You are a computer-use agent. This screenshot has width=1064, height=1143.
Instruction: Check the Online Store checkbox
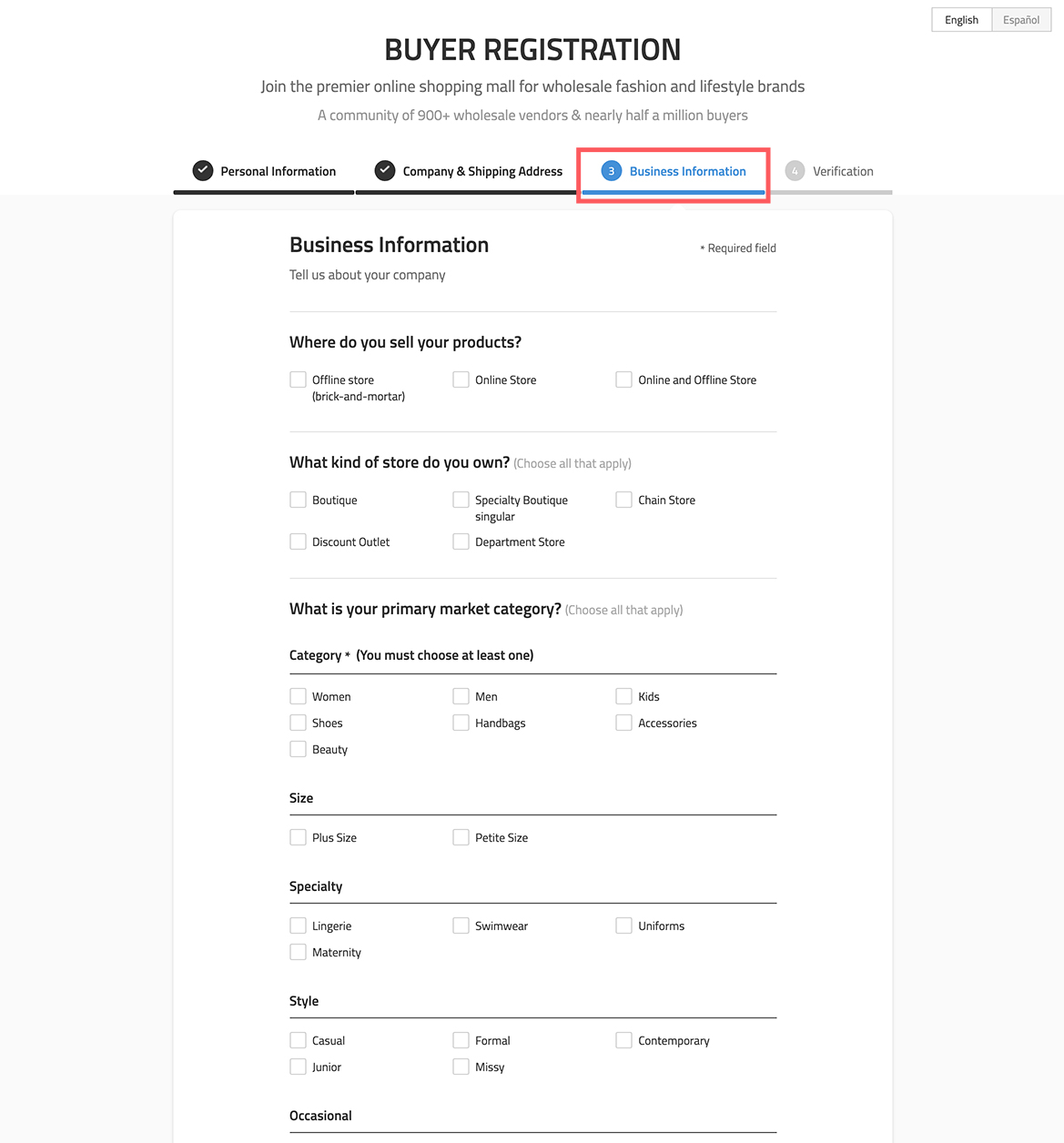pos(461,379)
